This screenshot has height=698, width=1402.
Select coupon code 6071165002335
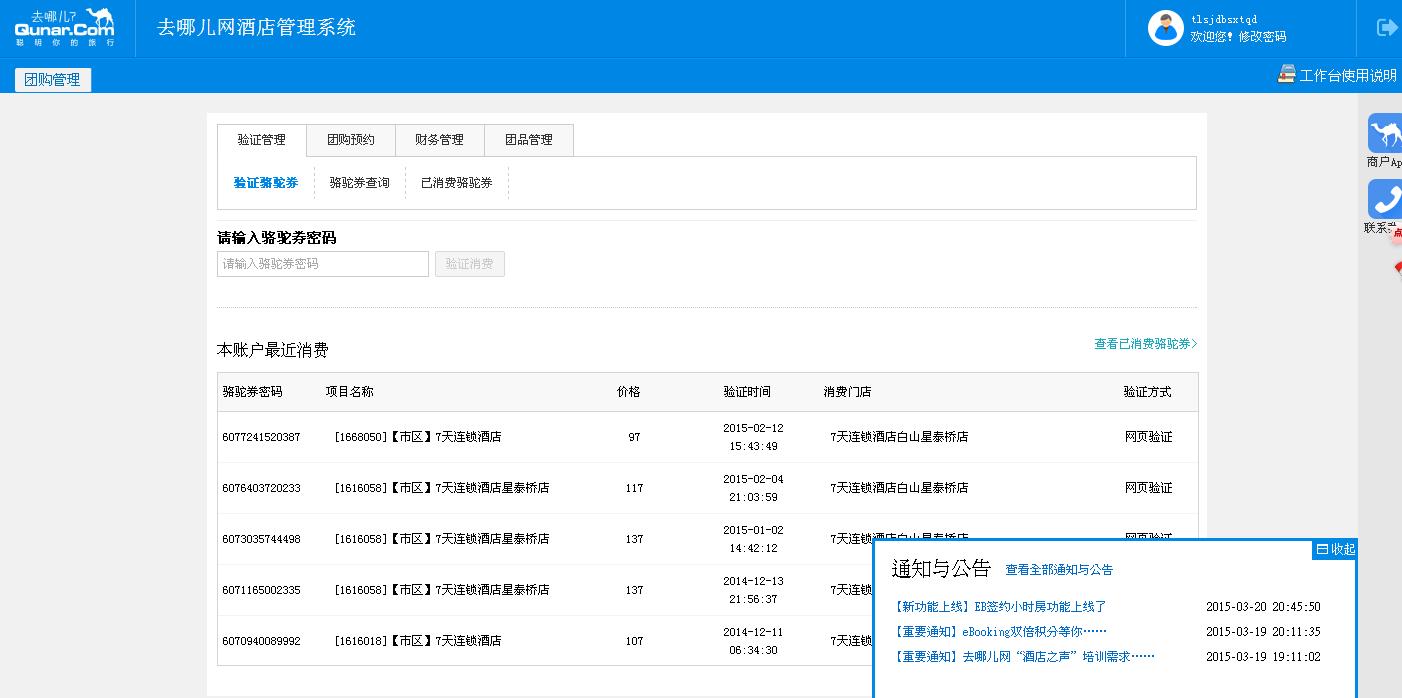tap(261, 590)
